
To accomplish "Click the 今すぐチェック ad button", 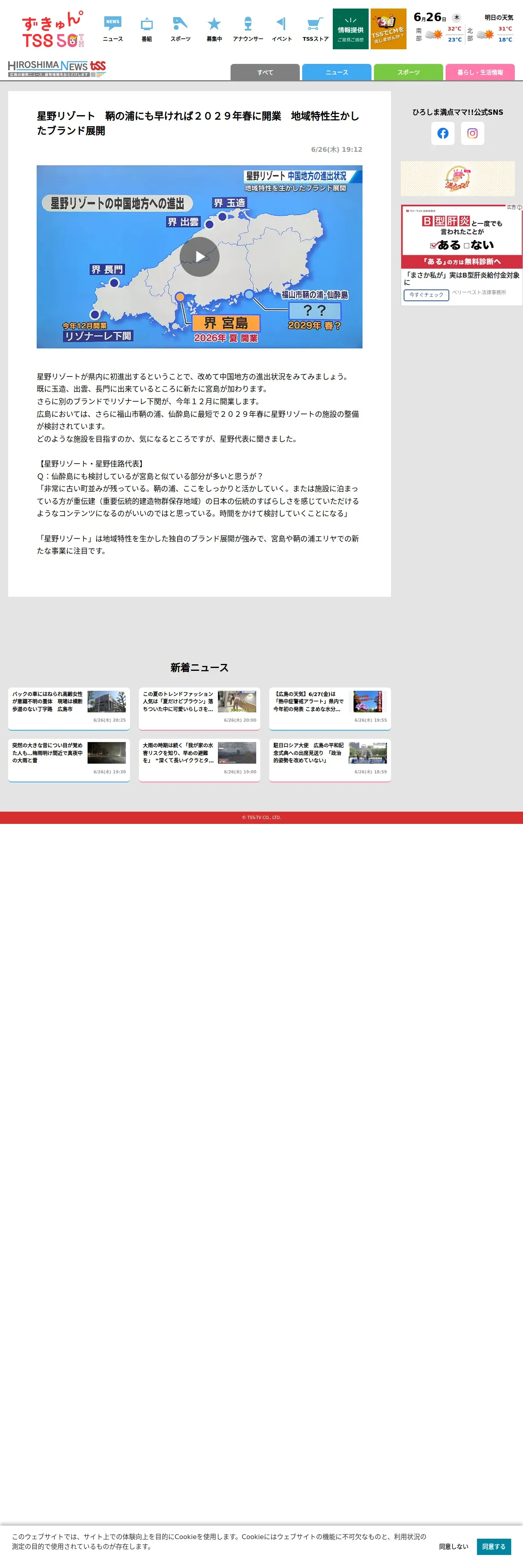I will 426,295.
